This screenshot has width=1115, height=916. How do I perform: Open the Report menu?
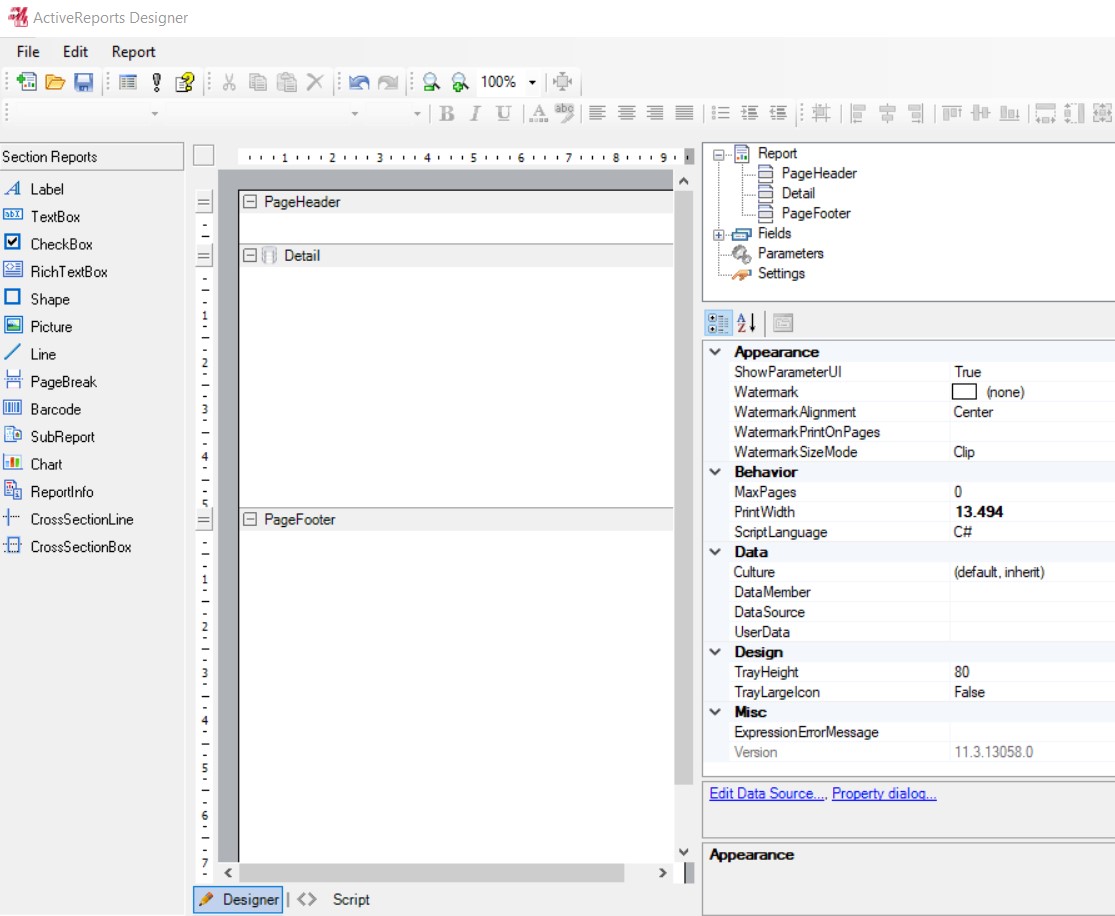[x=133, y=52]
